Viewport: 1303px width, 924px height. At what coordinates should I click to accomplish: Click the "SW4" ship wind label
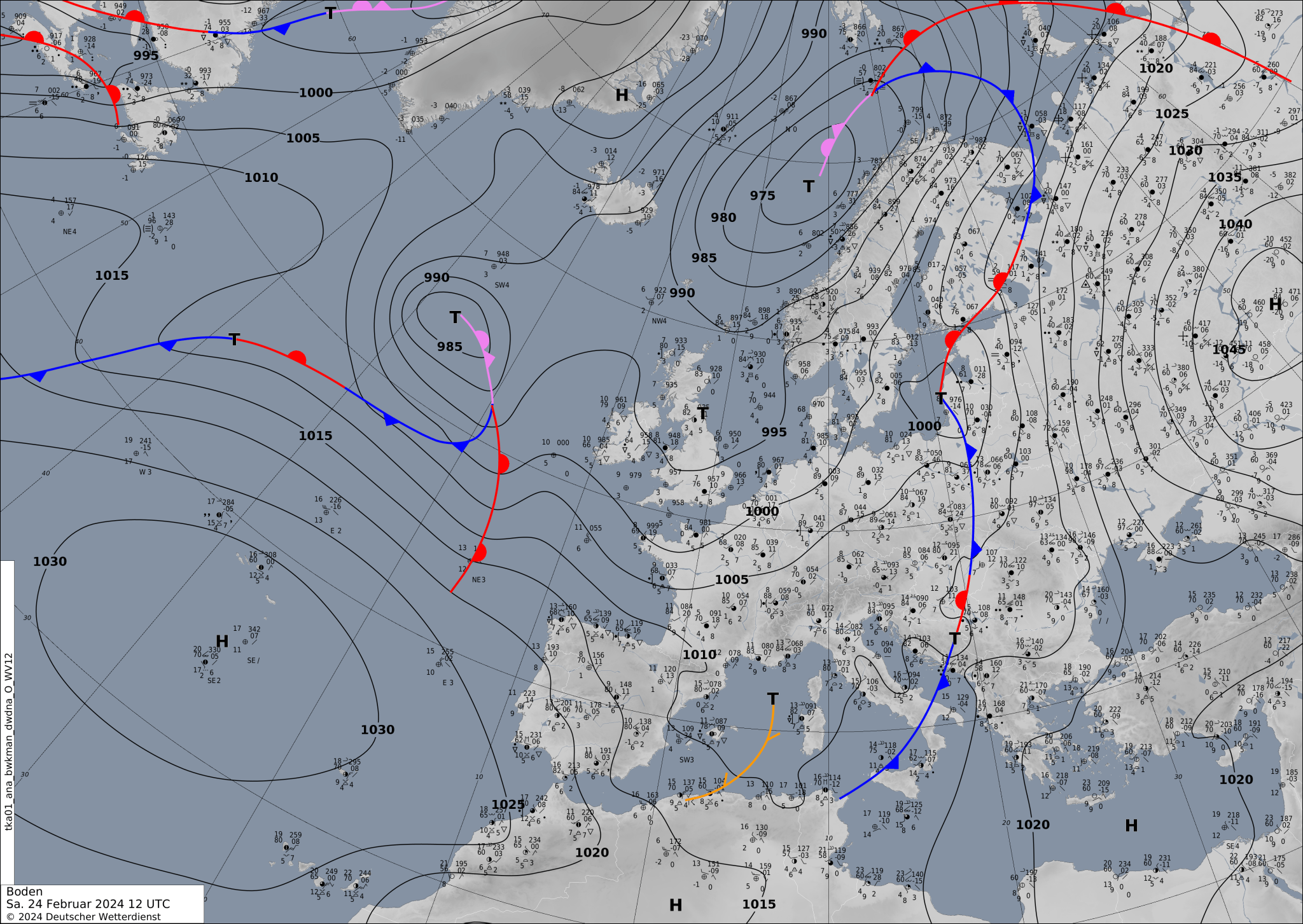[x=502, y=286]
